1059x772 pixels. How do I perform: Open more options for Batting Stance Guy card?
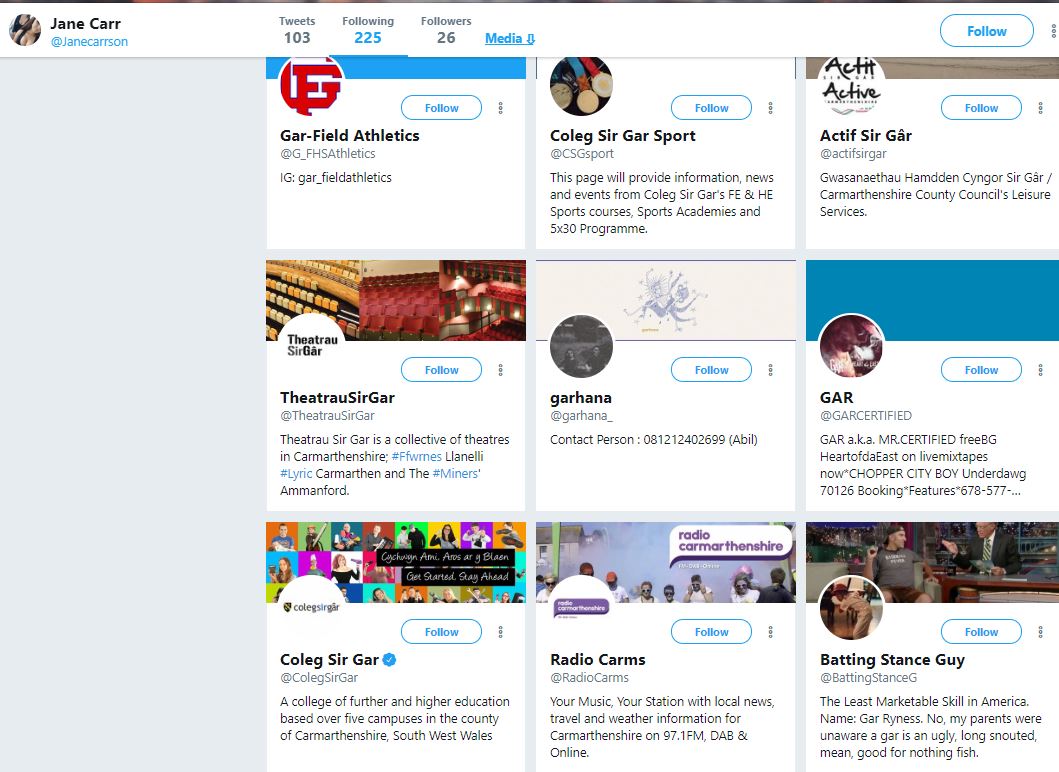(1040, 632)
